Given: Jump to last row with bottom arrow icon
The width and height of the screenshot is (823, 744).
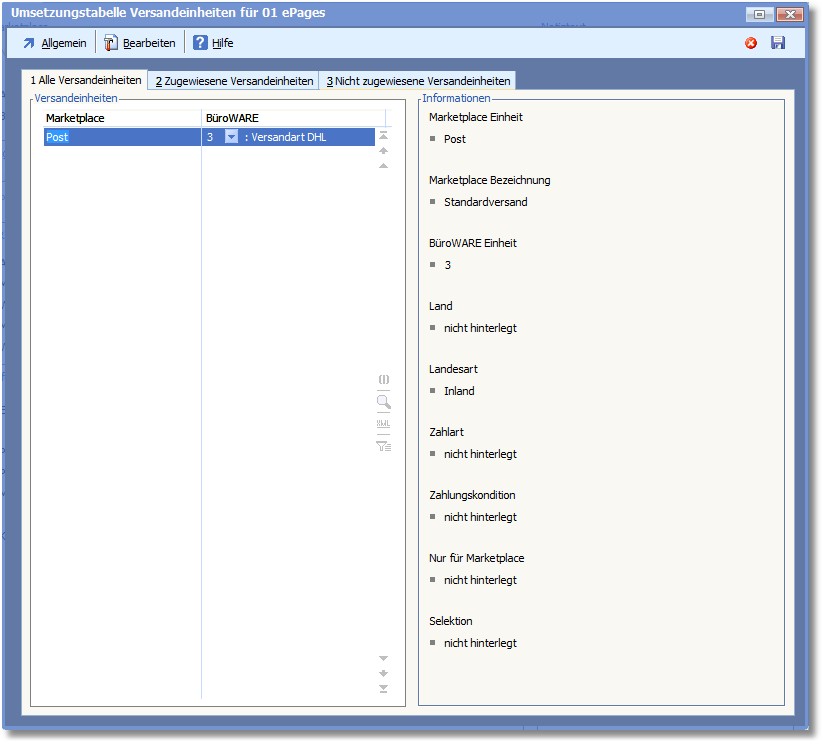Looking at the screenshot, I should [x=383, y=689].
